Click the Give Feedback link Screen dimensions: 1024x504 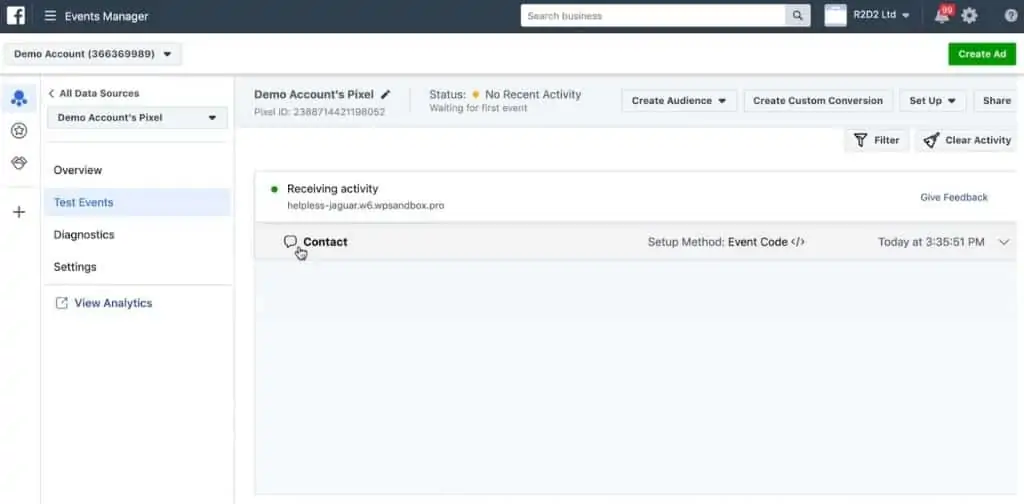[953, 198]
